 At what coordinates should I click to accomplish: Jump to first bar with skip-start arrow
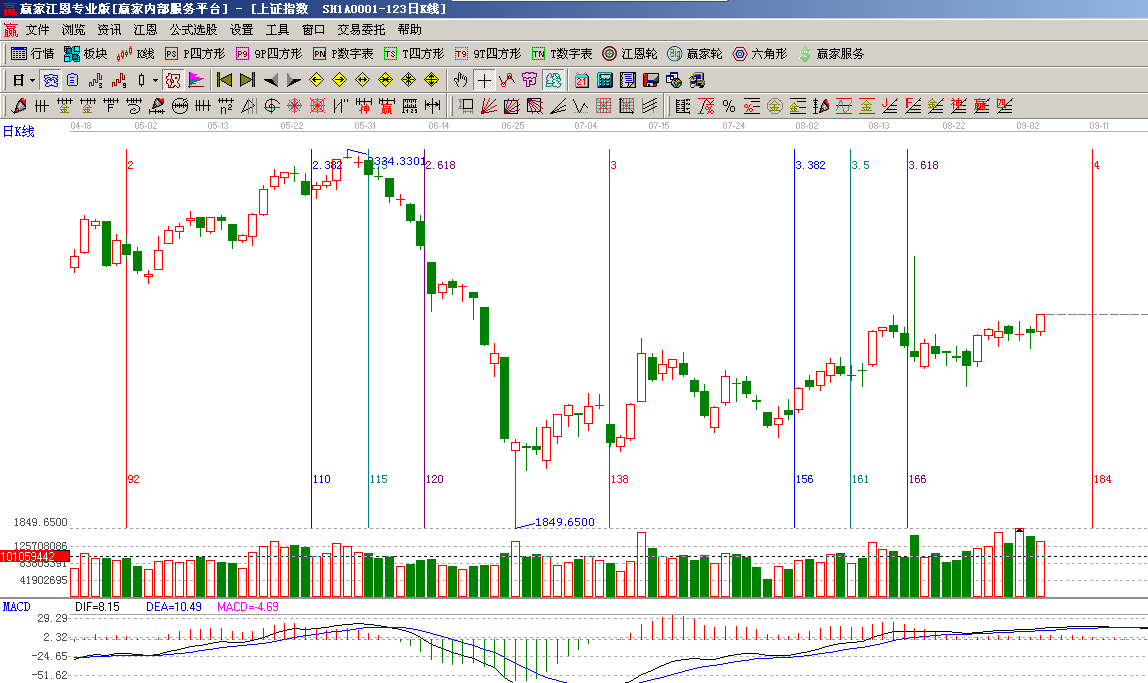224,80
